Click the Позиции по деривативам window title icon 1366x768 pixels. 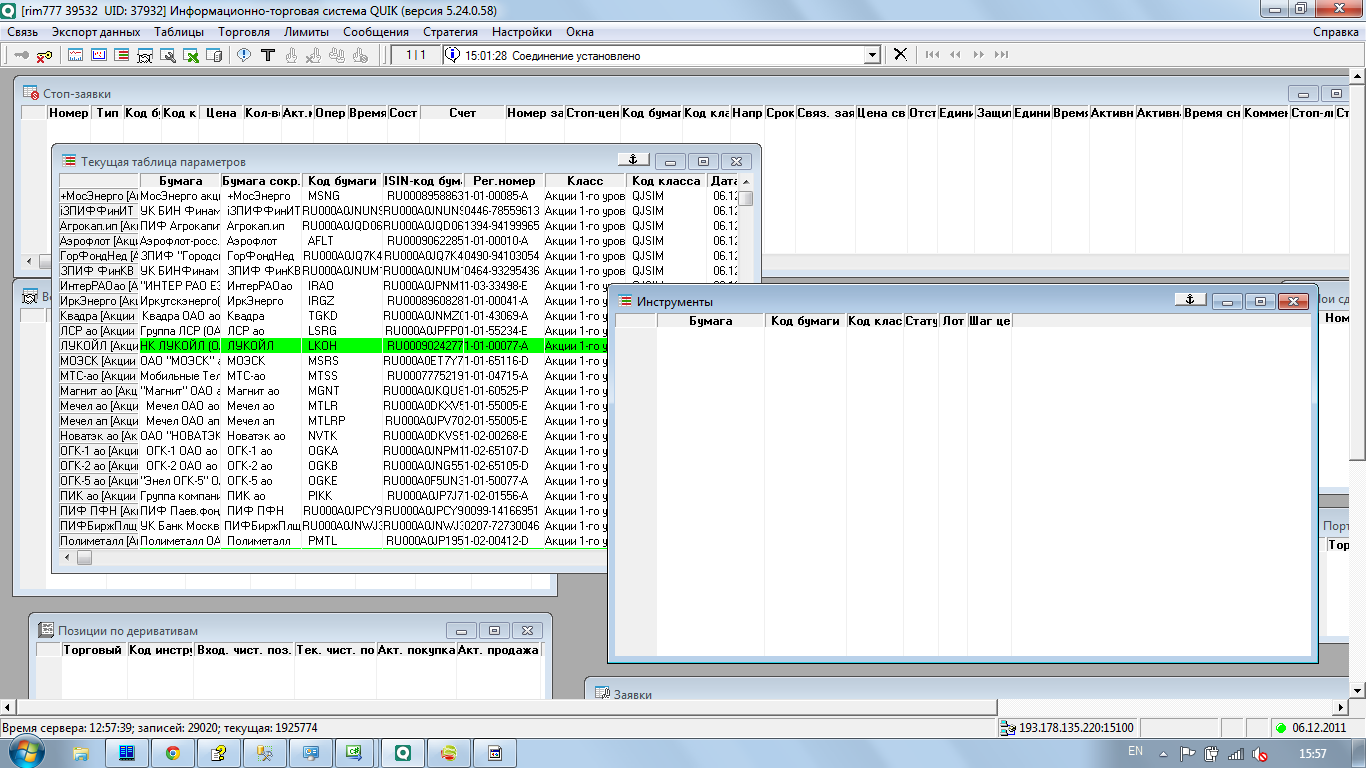(x=45, y=630)
